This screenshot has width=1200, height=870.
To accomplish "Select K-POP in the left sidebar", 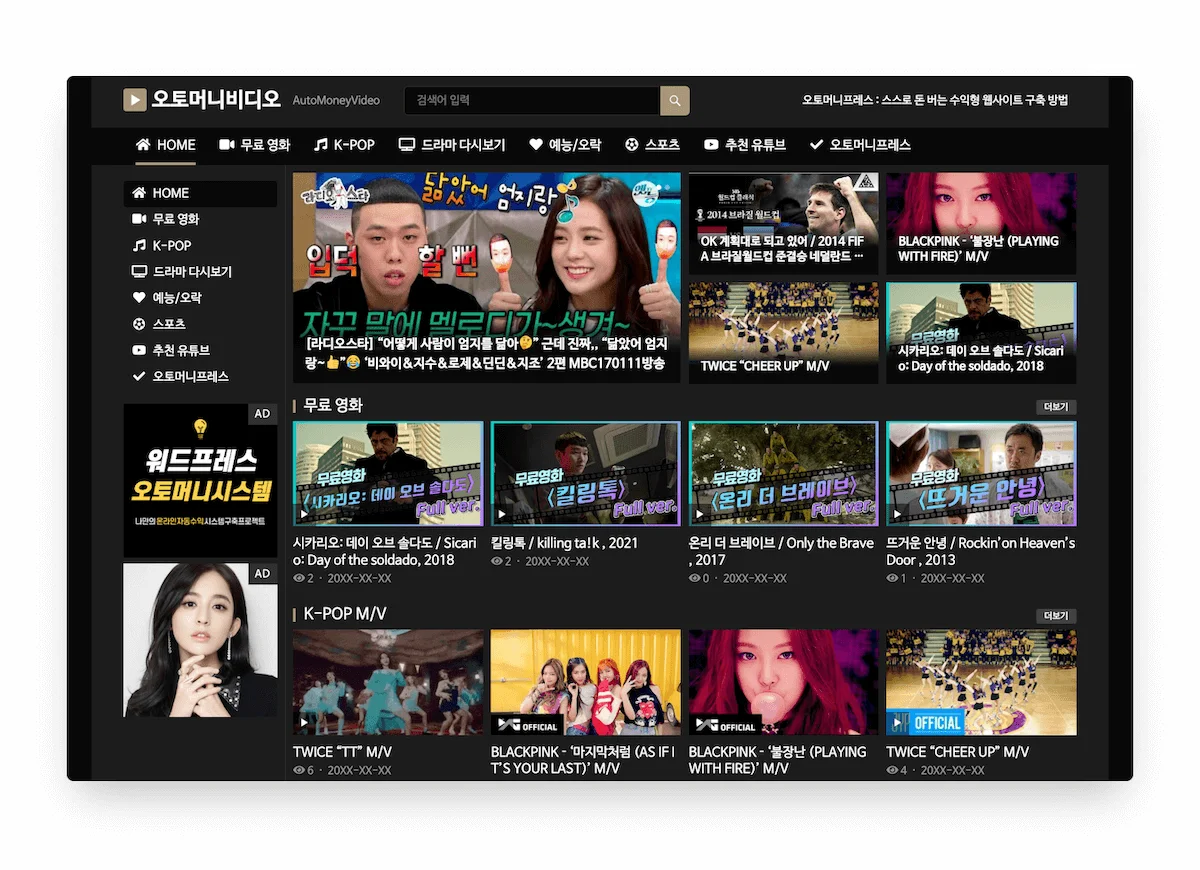I will 200,245.
